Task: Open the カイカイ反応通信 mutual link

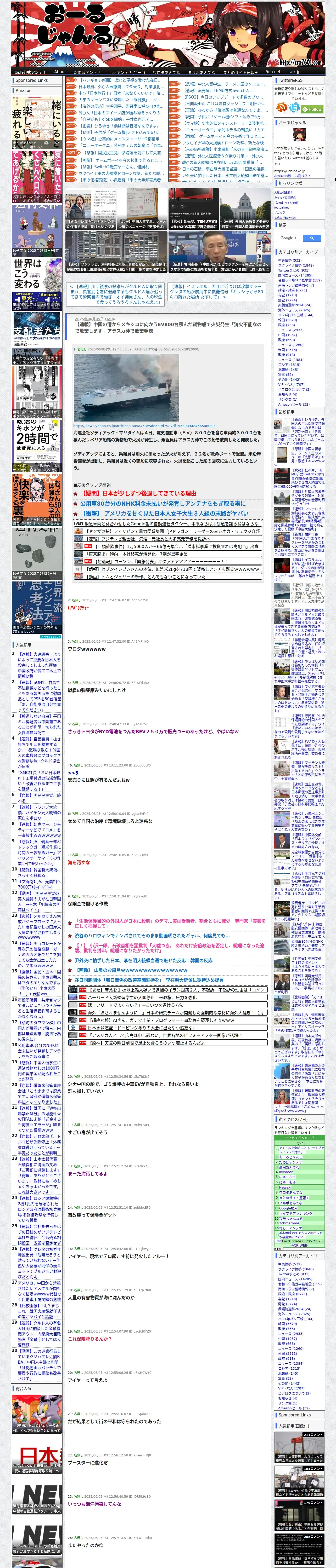Action: point(285,197)
